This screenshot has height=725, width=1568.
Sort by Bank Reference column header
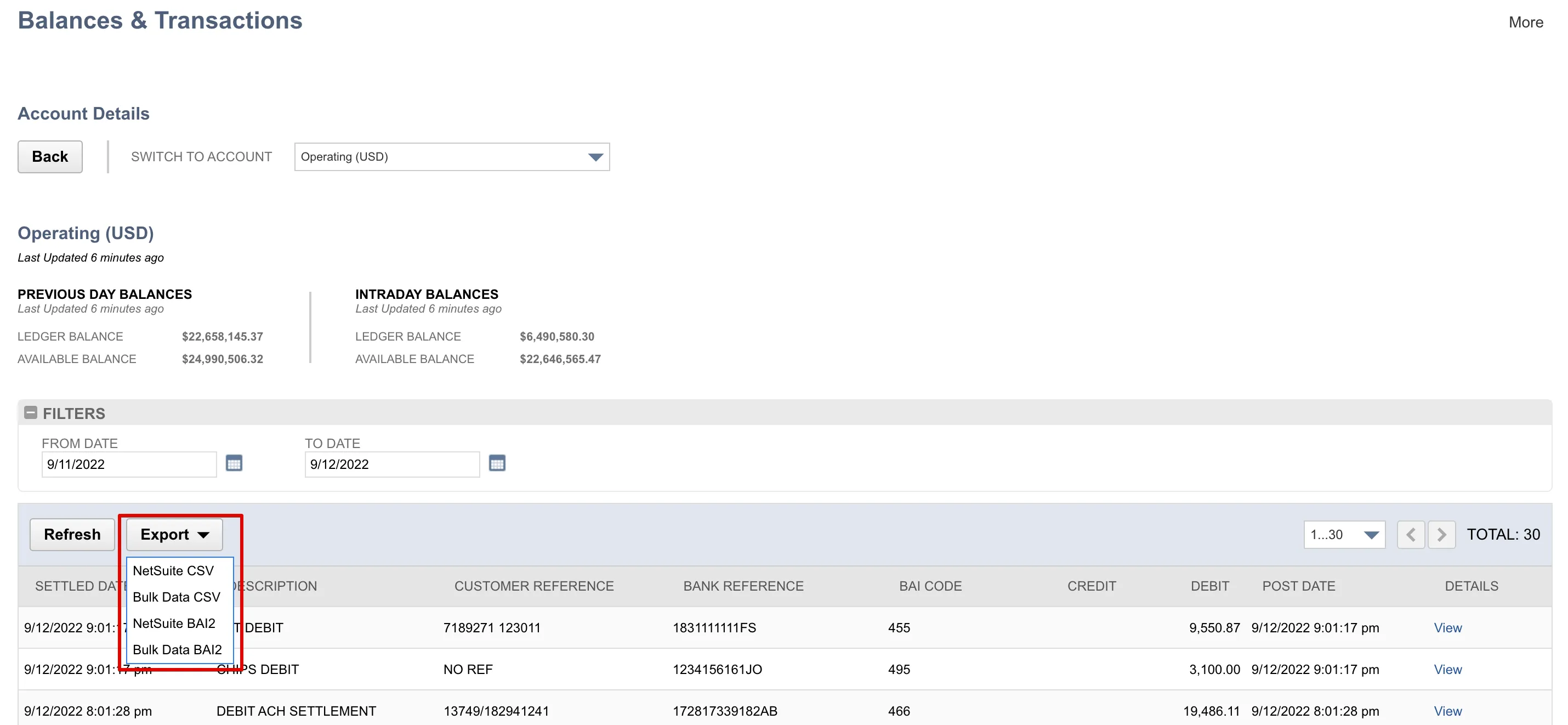[x=743, y=586]
